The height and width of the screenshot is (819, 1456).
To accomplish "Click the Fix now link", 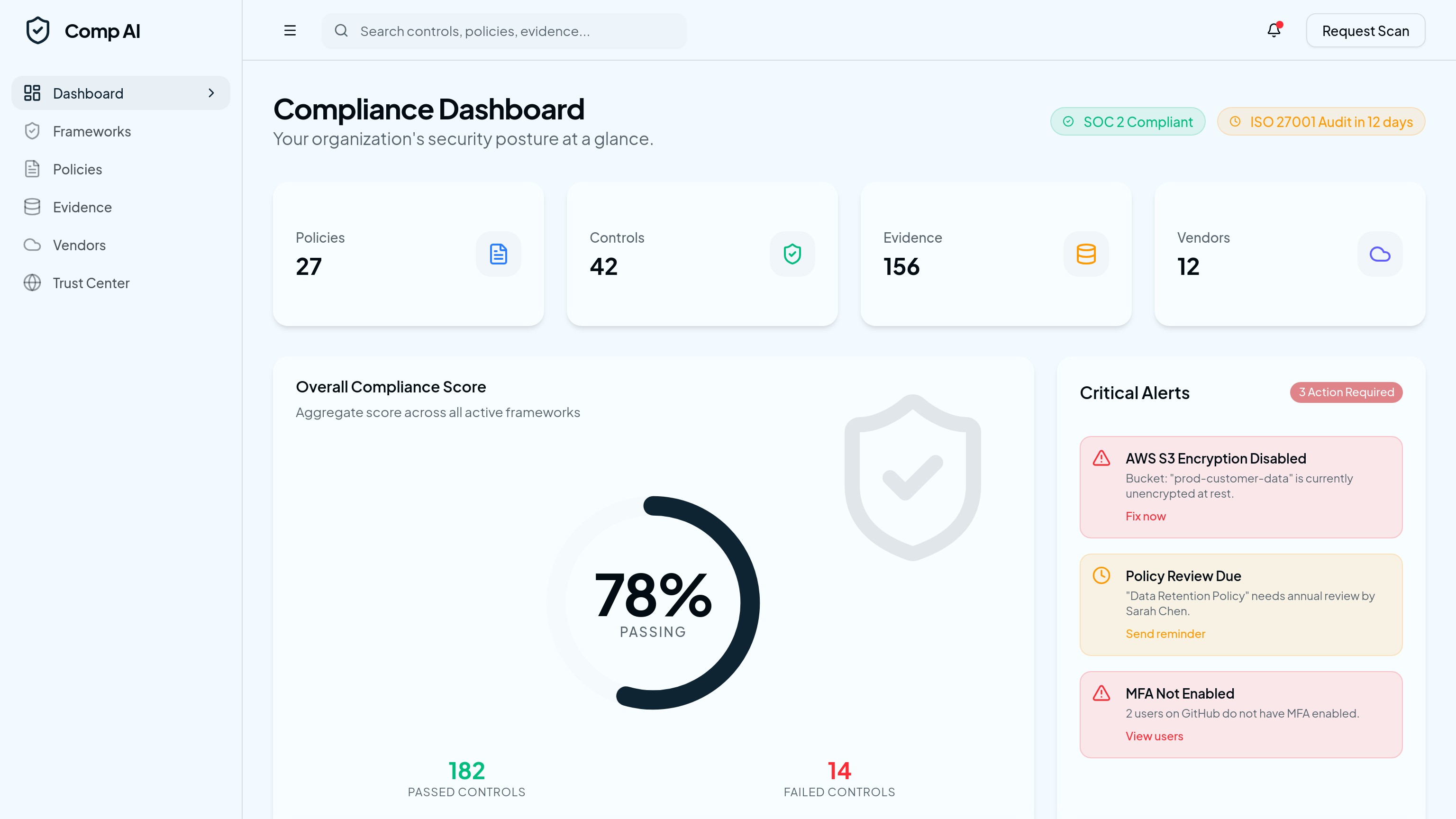I will click(1145, 516).
